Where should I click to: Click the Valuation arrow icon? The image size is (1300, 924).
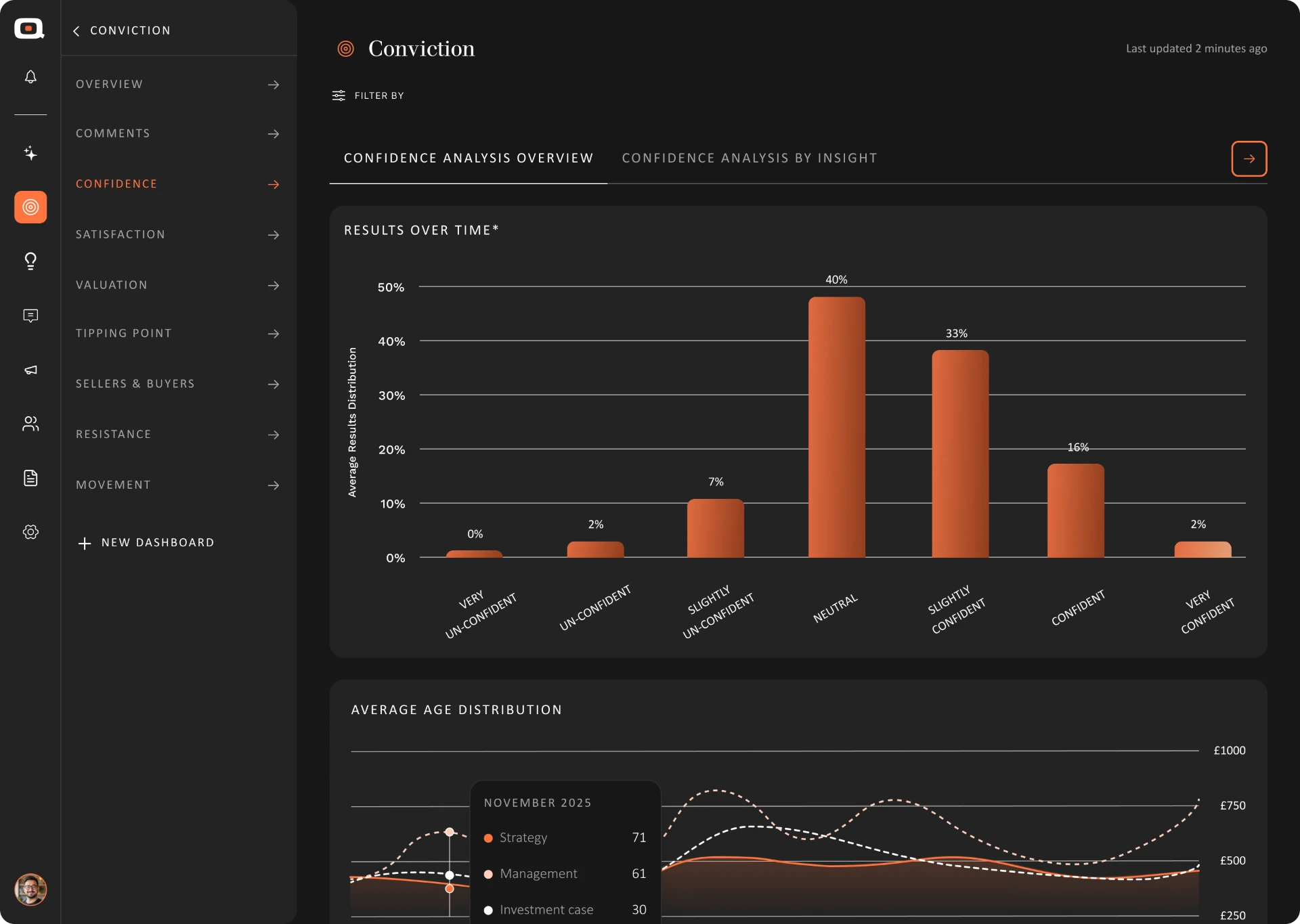274,286
